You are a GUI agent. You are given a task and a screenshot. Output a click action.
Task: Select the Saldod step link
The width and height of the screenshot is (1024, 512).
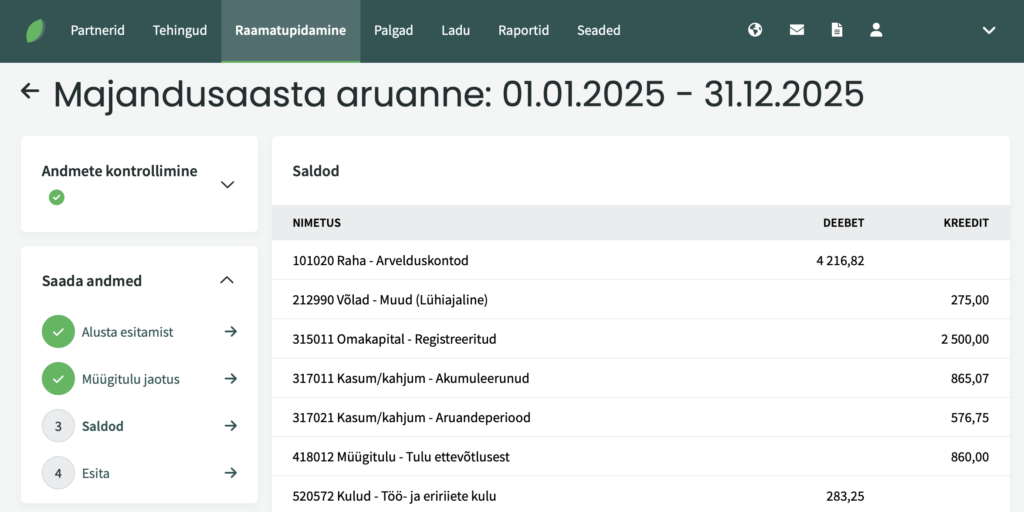tap(103, 426)
